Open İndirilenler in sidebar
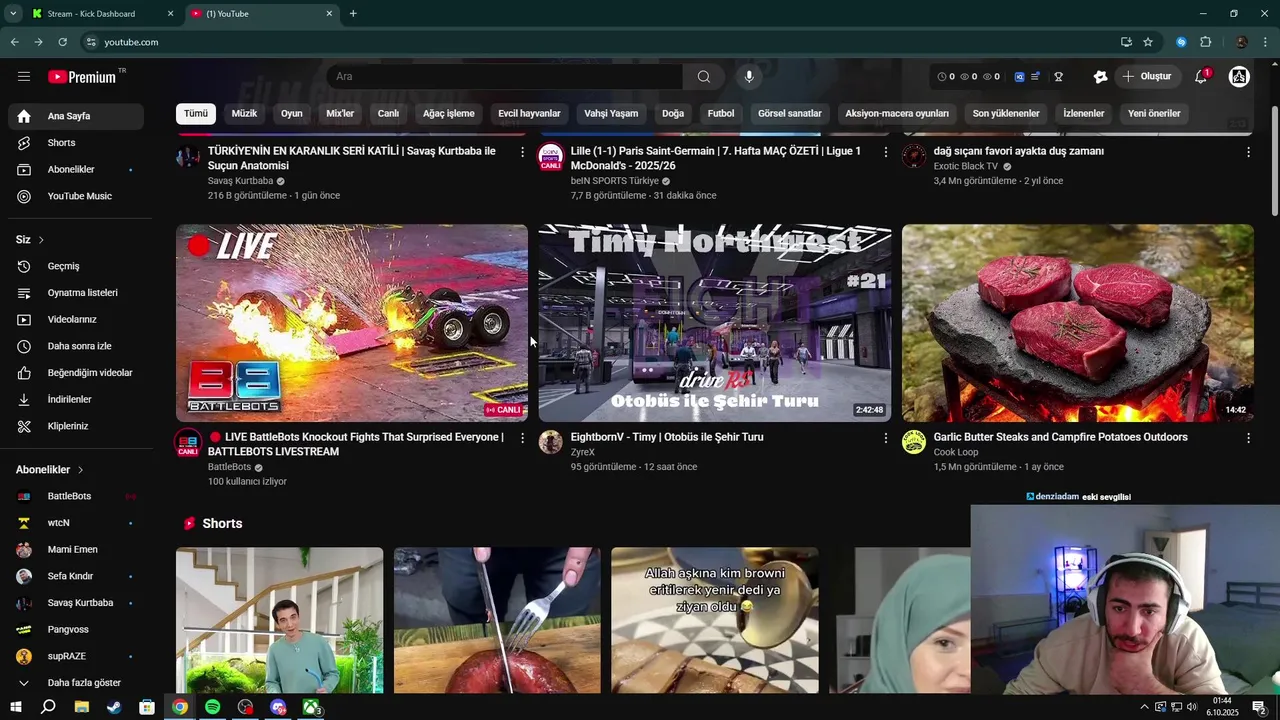The image size is (1280, 720). click(x=76, y=399)
